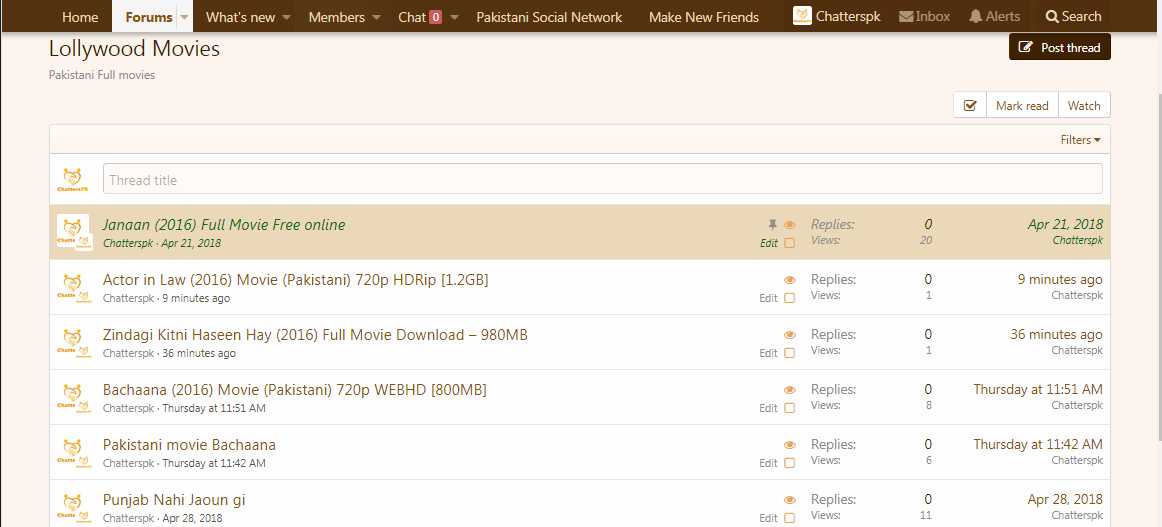
Task: Check the box for Pakistani movie Bachaana
Action: tap(790, 463)
